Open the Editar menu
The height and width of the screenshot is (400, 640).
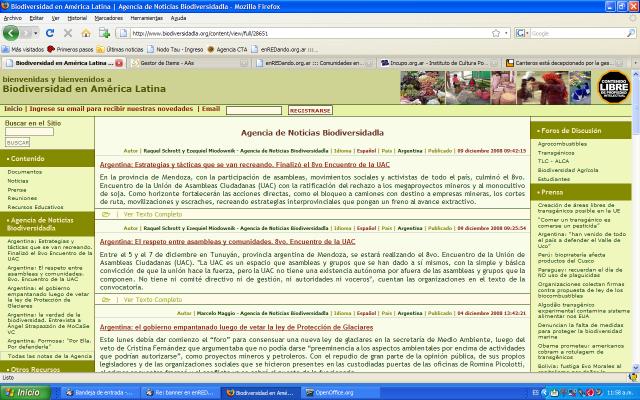[37, 18]
